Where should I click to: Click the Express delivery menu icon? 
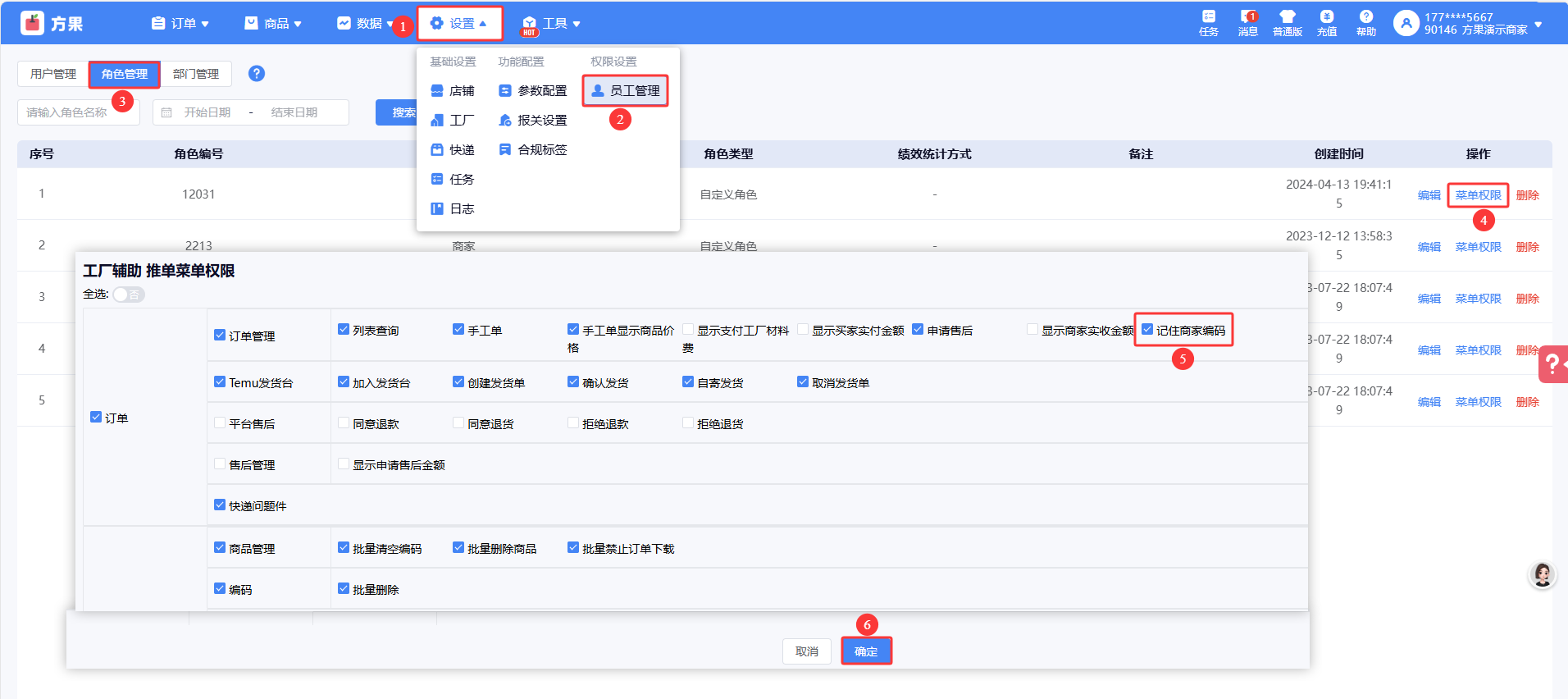click(x=437, y=150)
